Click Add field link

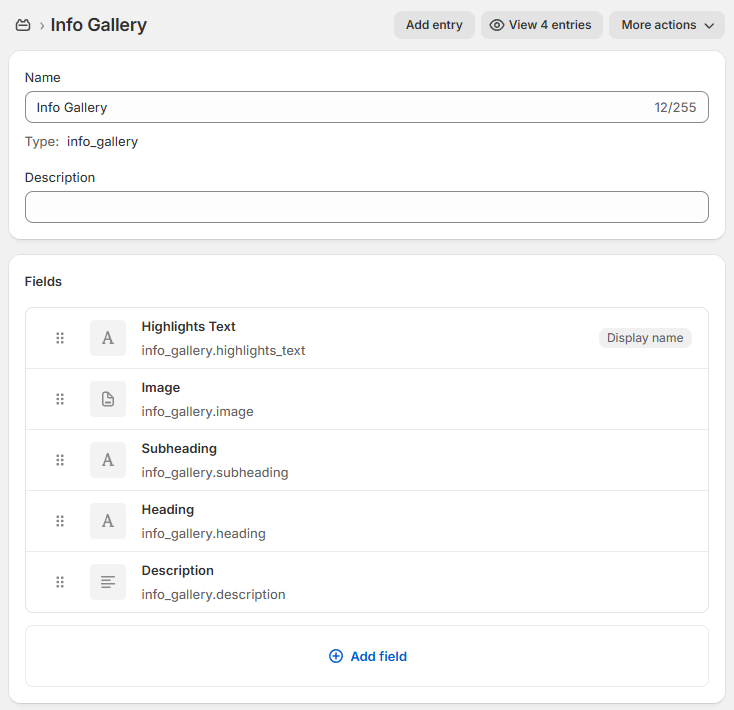[367, 656]
